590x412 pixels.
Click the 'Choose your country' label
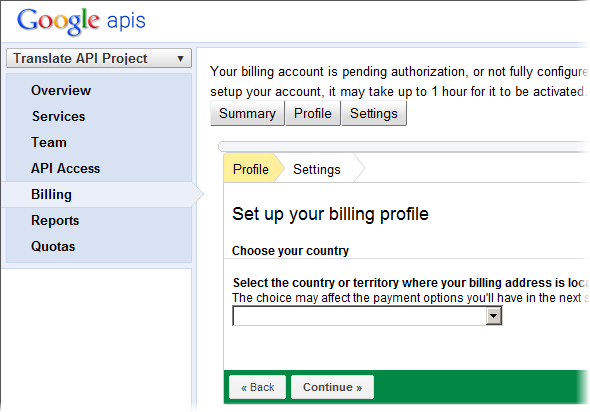point(290,251)
